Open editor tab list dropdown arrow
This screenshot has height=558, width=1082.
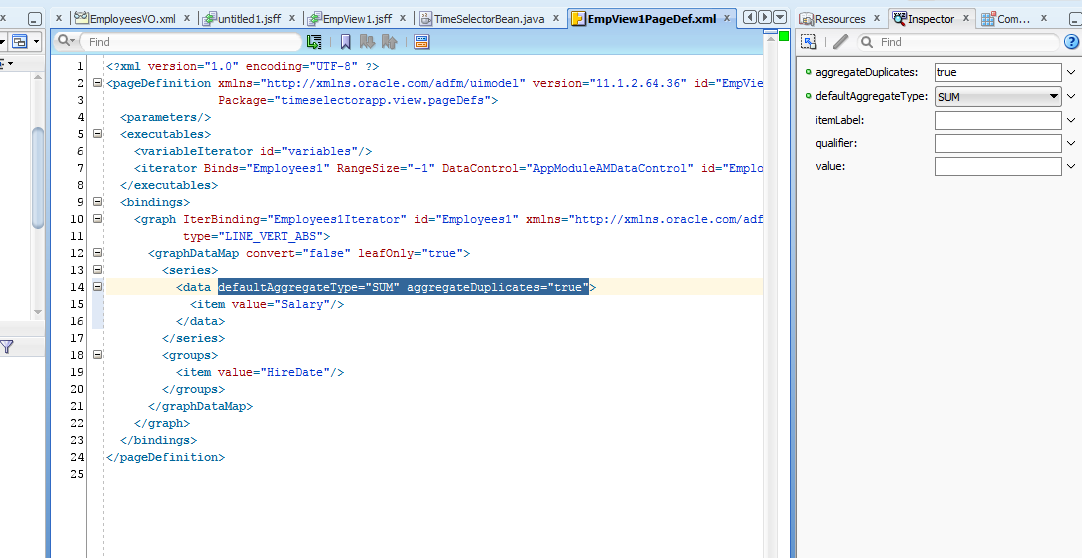tap(780, 17)
